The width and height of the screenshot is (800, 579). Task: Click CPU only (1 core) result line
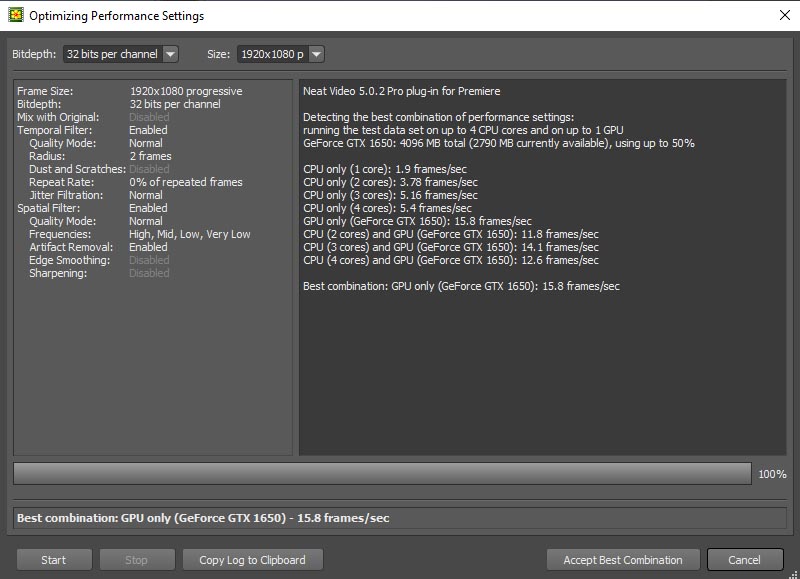[x=385, y=169]
